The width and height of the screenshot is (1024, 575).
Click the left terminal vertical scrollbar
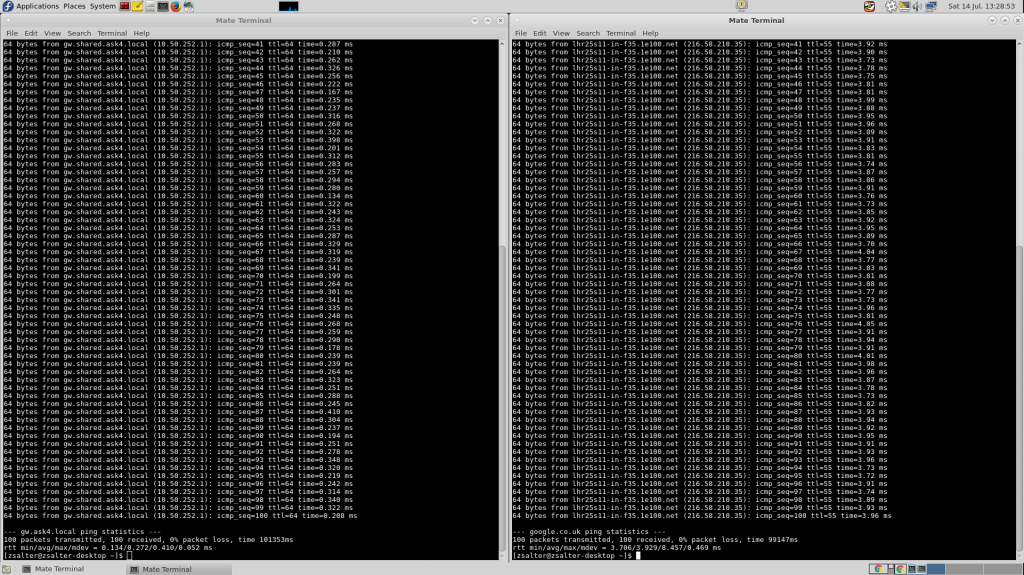502,299
